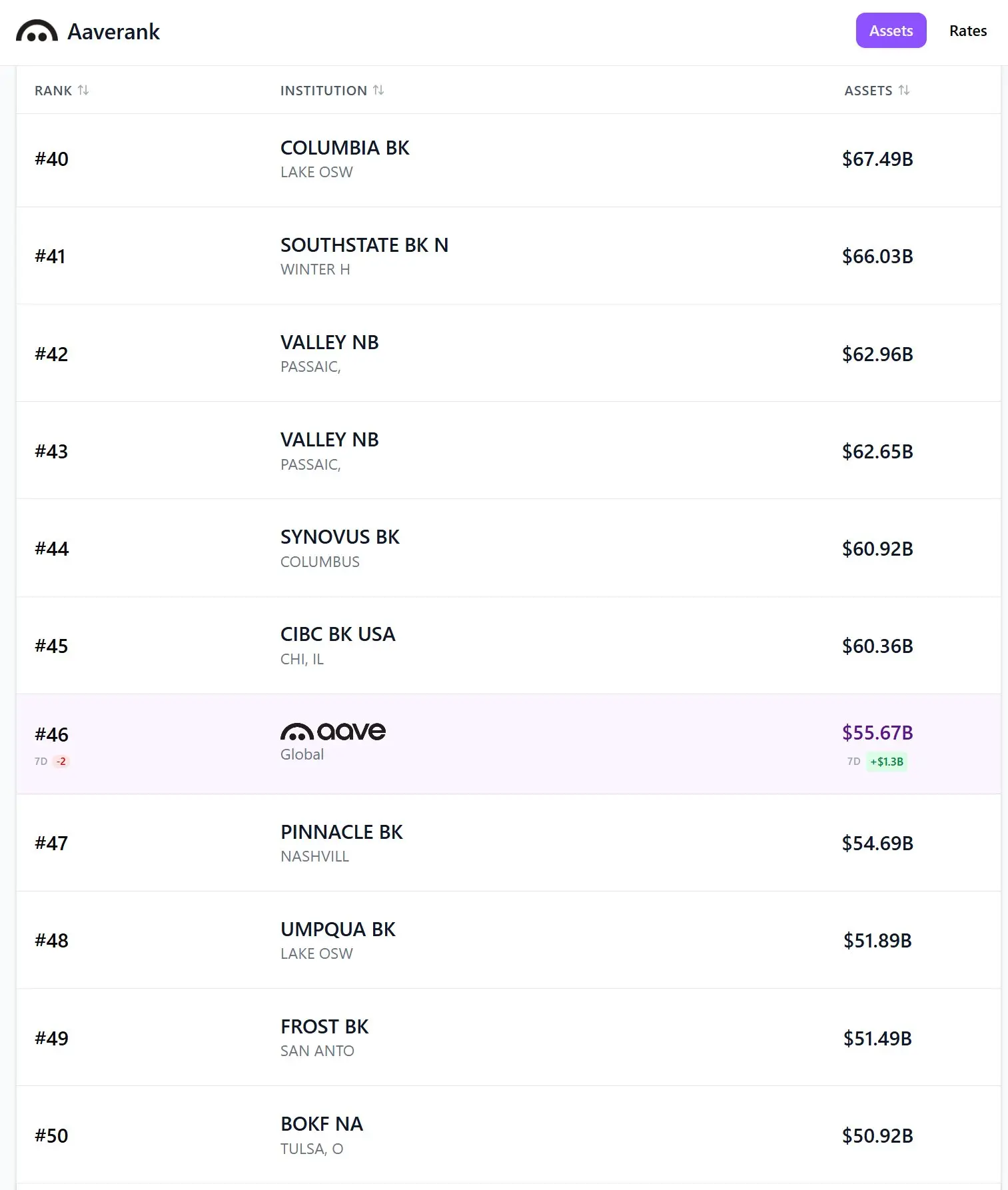1008x1190 pixels.
Task: Switch to the Rates tab
Action: (x=967, y=31)
